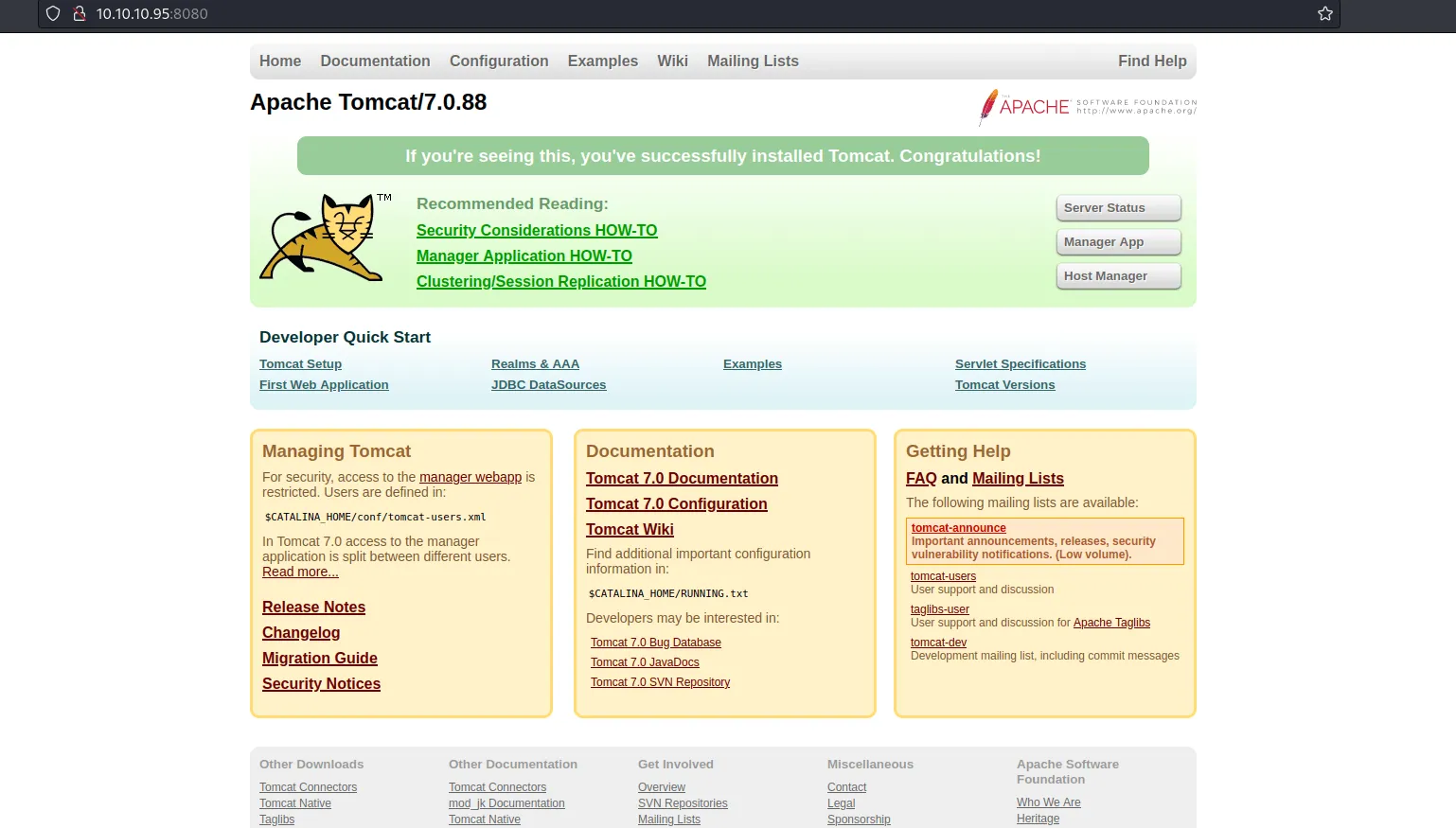Open the Manager App
The image size is (1456, 828).
point(1118,241)
